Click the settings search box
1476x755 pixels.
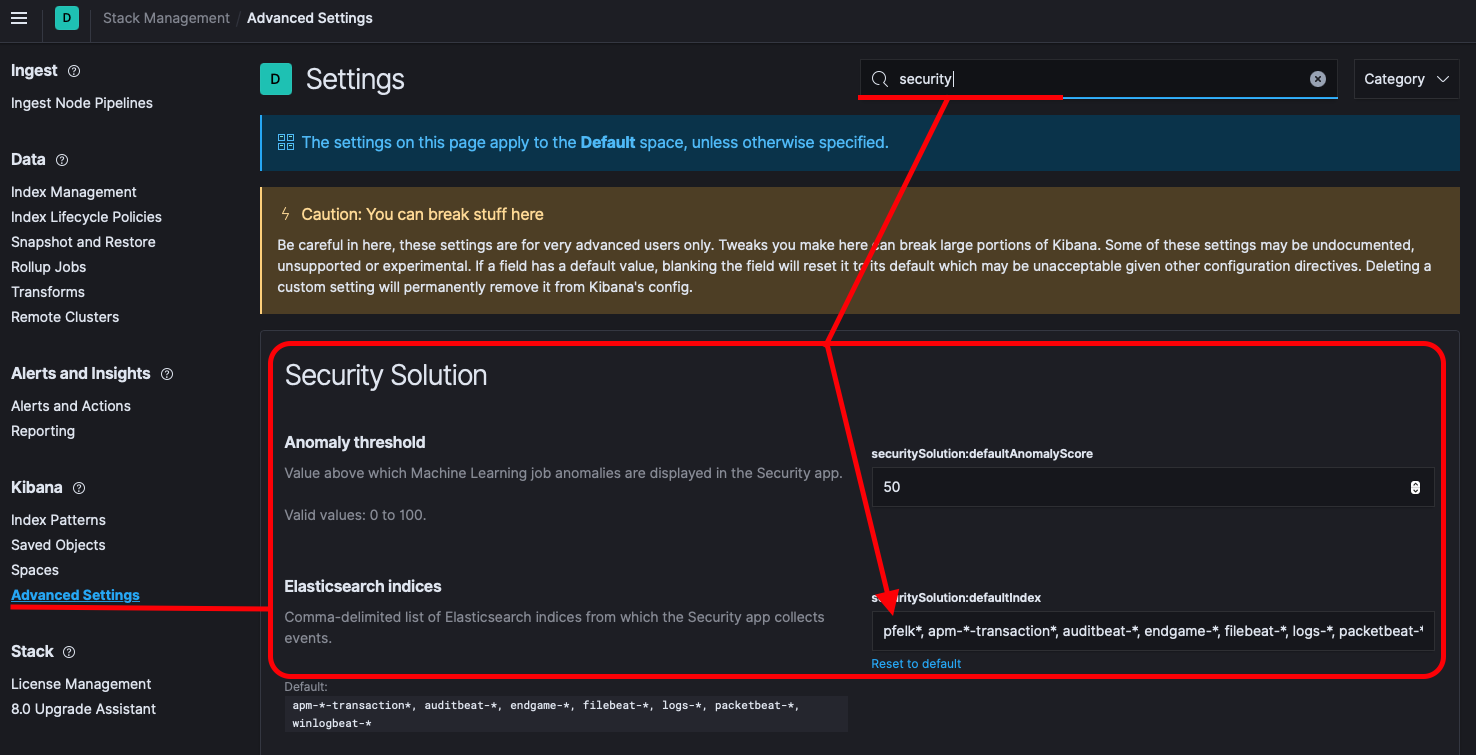1100,79
